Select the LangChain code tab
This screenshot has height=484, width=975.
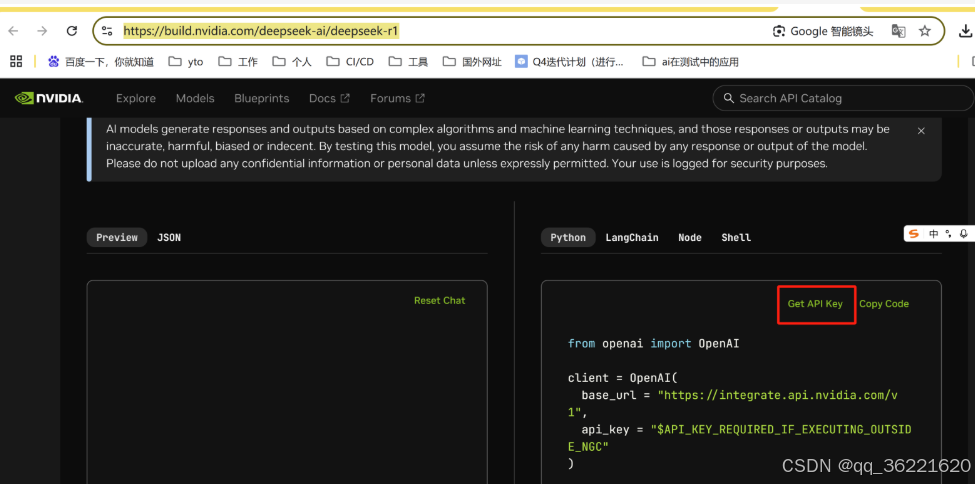coord(632,238)
